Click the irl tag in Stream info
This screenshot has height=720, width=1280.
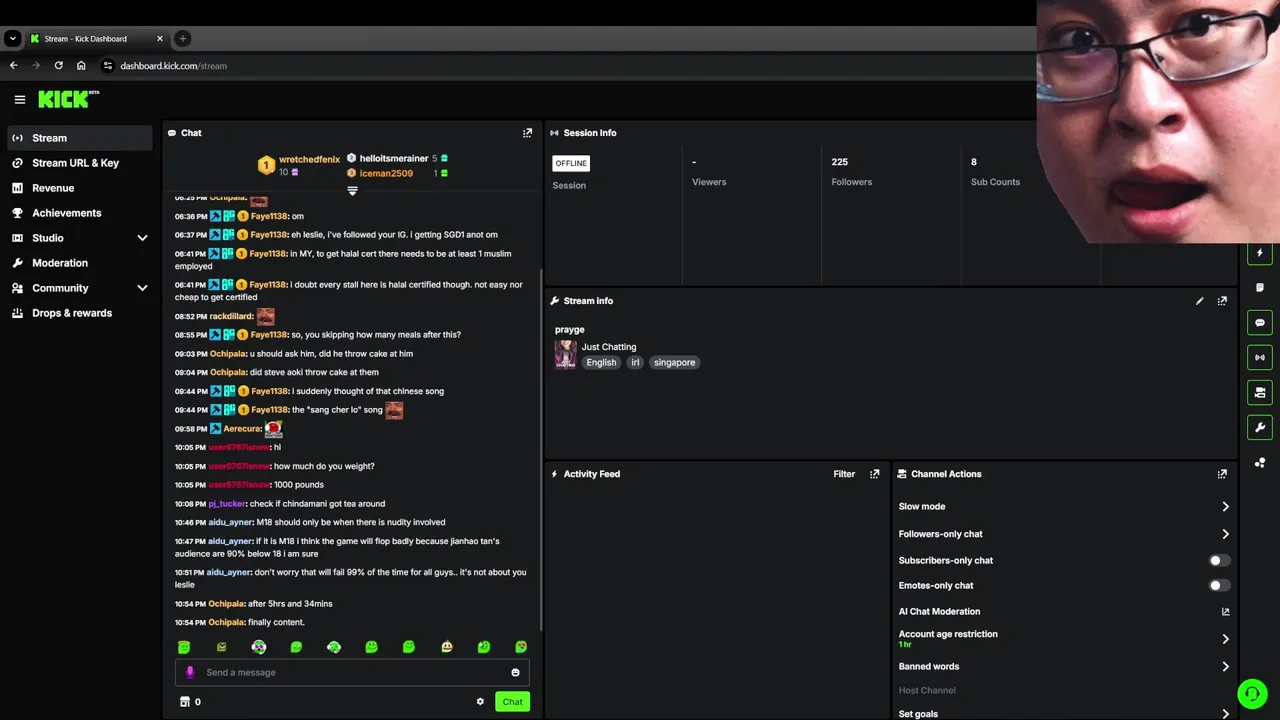[634, 363]
